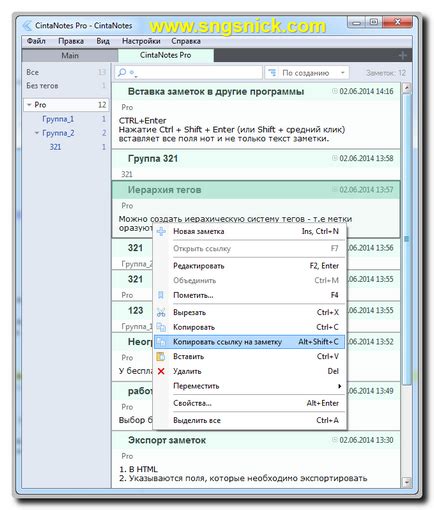This screenshot has width=434, height=510.
Task: Open Свойства... from context menu
Action: tap(249, 403)
